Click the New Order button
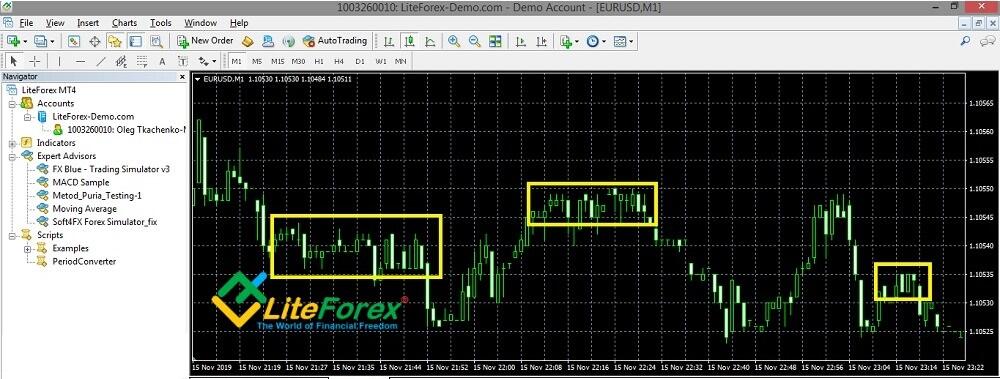1000x379 pixels. tap(205, 41)
